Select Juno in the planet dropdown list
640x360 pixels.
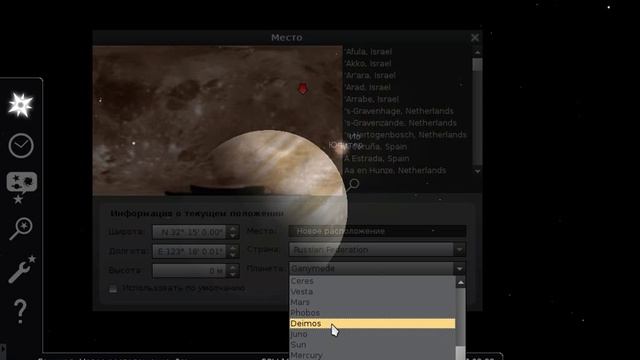[x=372, y=334]
